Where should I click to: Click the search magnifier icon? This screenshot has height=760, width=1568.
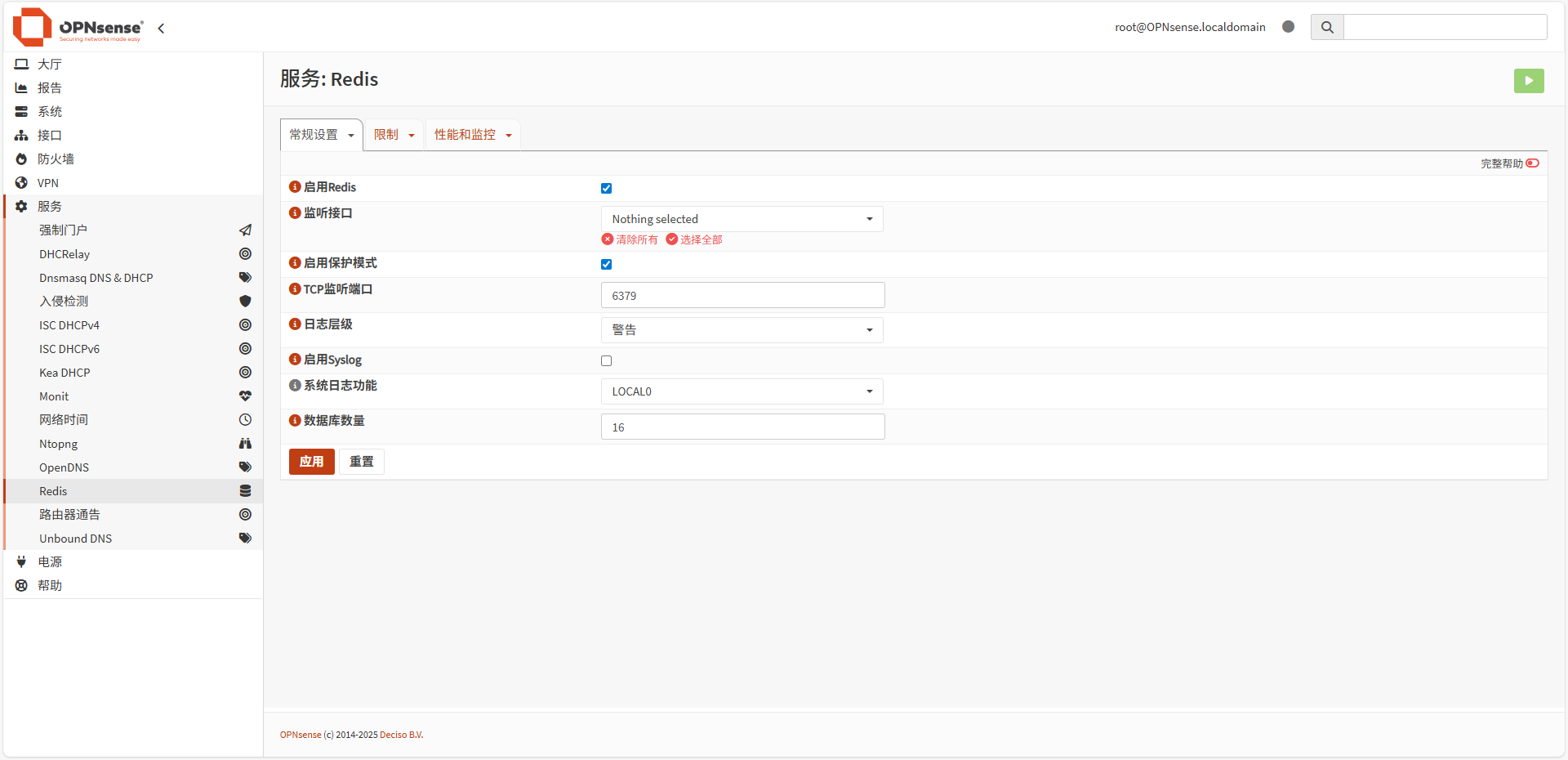coord(1326,27)
